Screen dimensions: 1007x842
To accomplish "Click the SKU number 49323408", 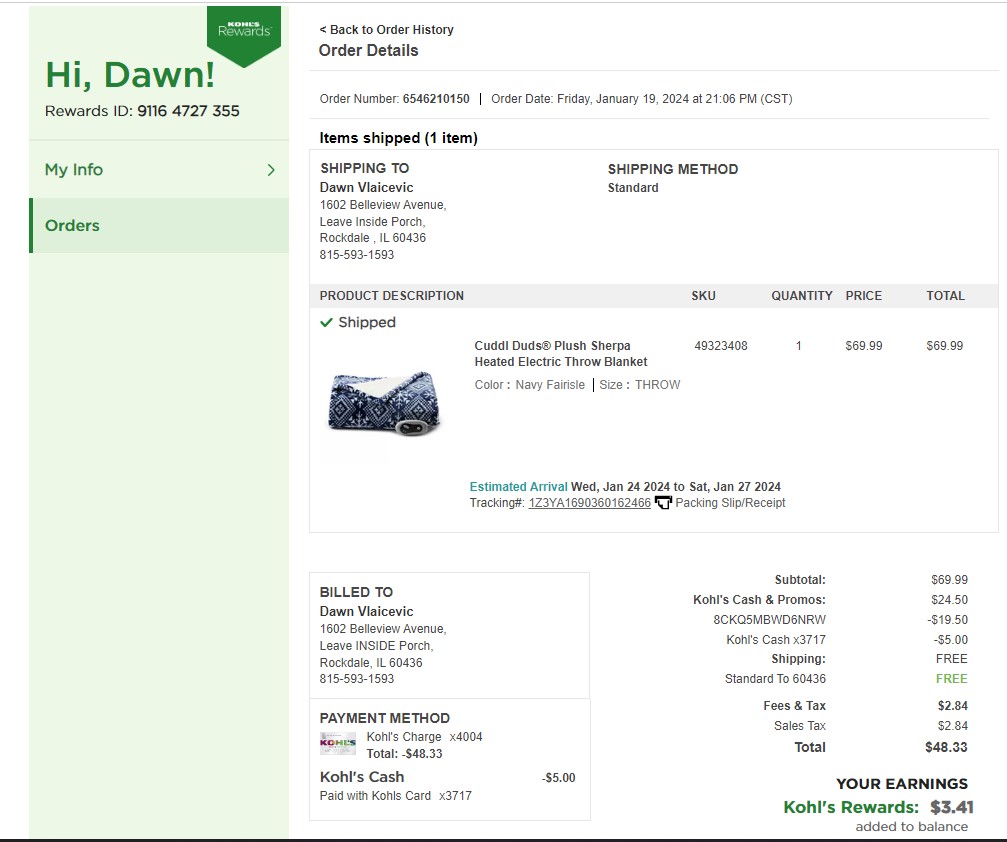I will pyautogui.click(x=721, y=346).
